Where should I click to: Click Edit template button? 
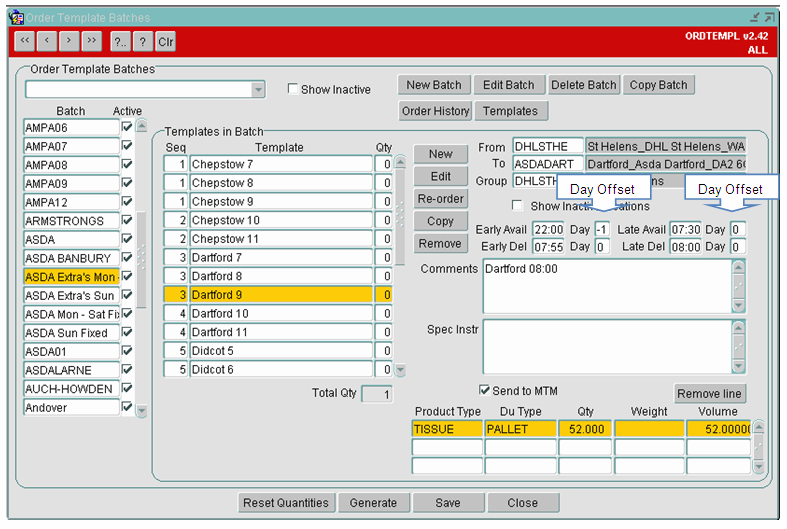(x=441, y=176)
